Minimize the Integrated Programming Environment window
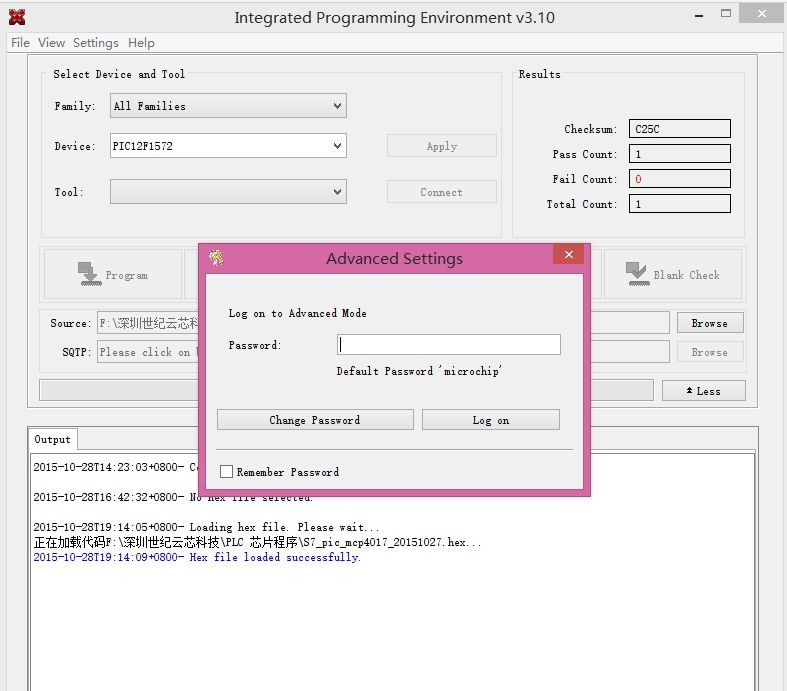Image resolution: width=787 pixels, height=691 pixels. (698, 15)
